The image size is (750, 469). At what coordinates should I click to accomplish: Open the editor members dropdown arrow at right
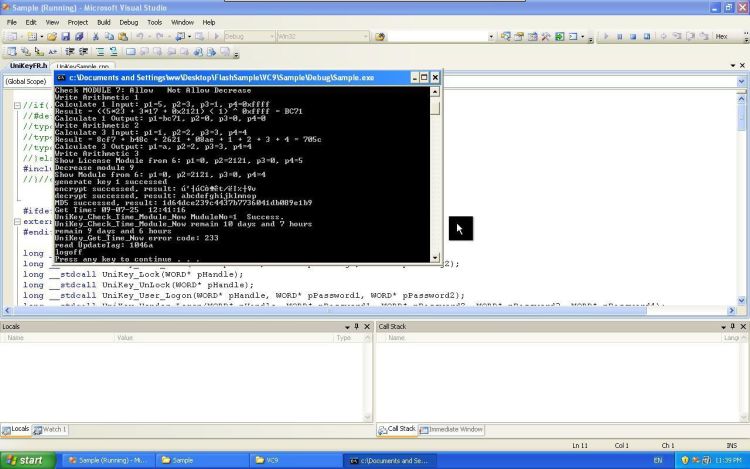[741, 82]
